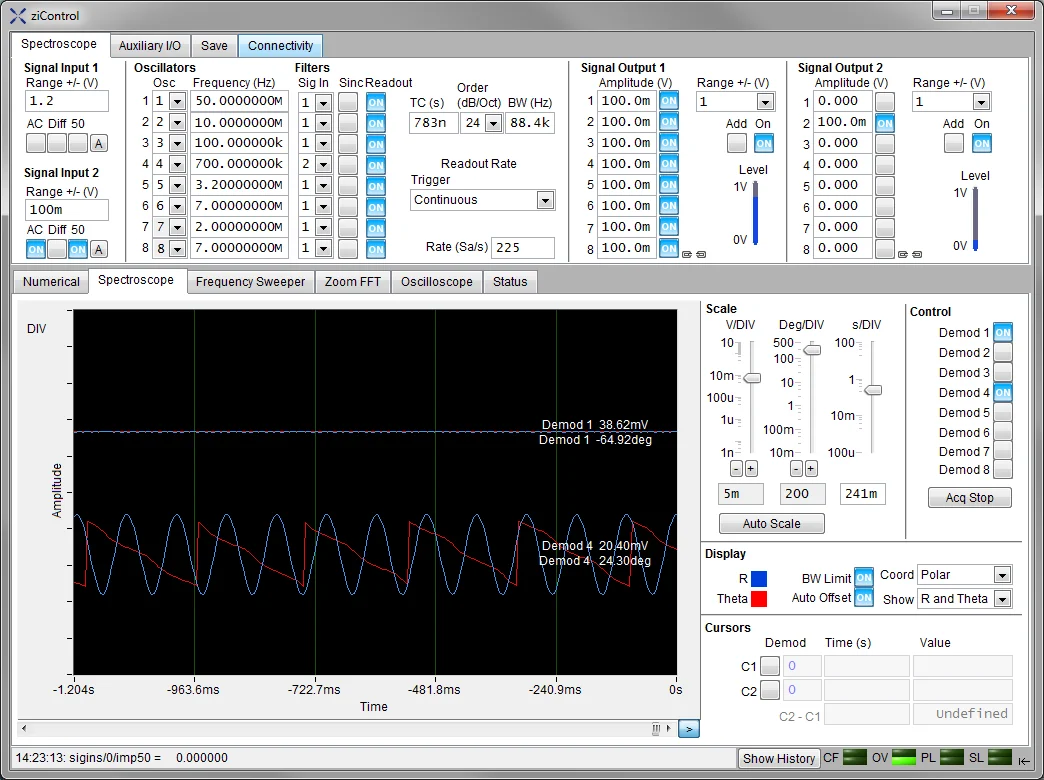
Task: Click the OV overload status indicator
Action: pos(904,757)
